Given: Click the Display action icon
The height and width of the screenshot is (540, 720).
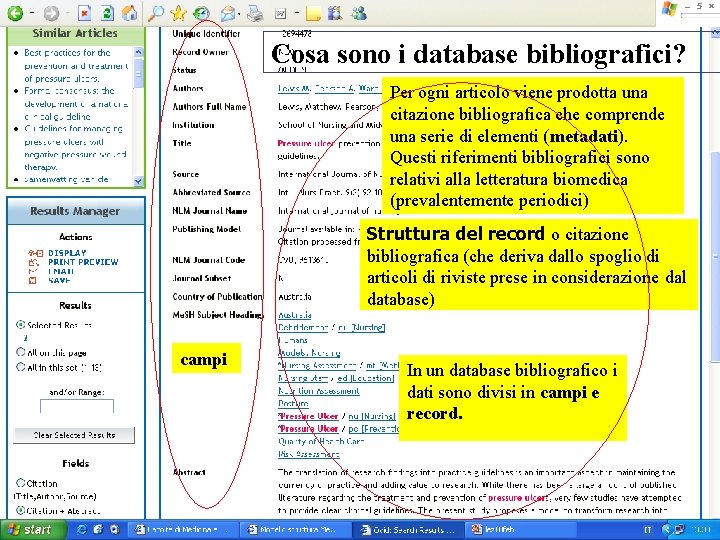Looking at the screenshot, I should [x=35, y=253].
